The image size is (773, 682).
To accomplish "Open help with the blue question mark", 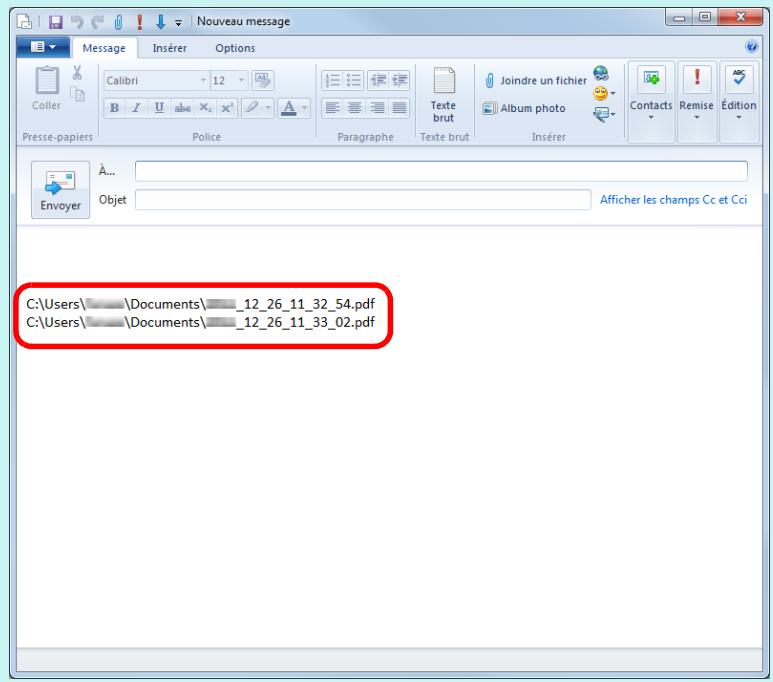I will click(752, 47).
